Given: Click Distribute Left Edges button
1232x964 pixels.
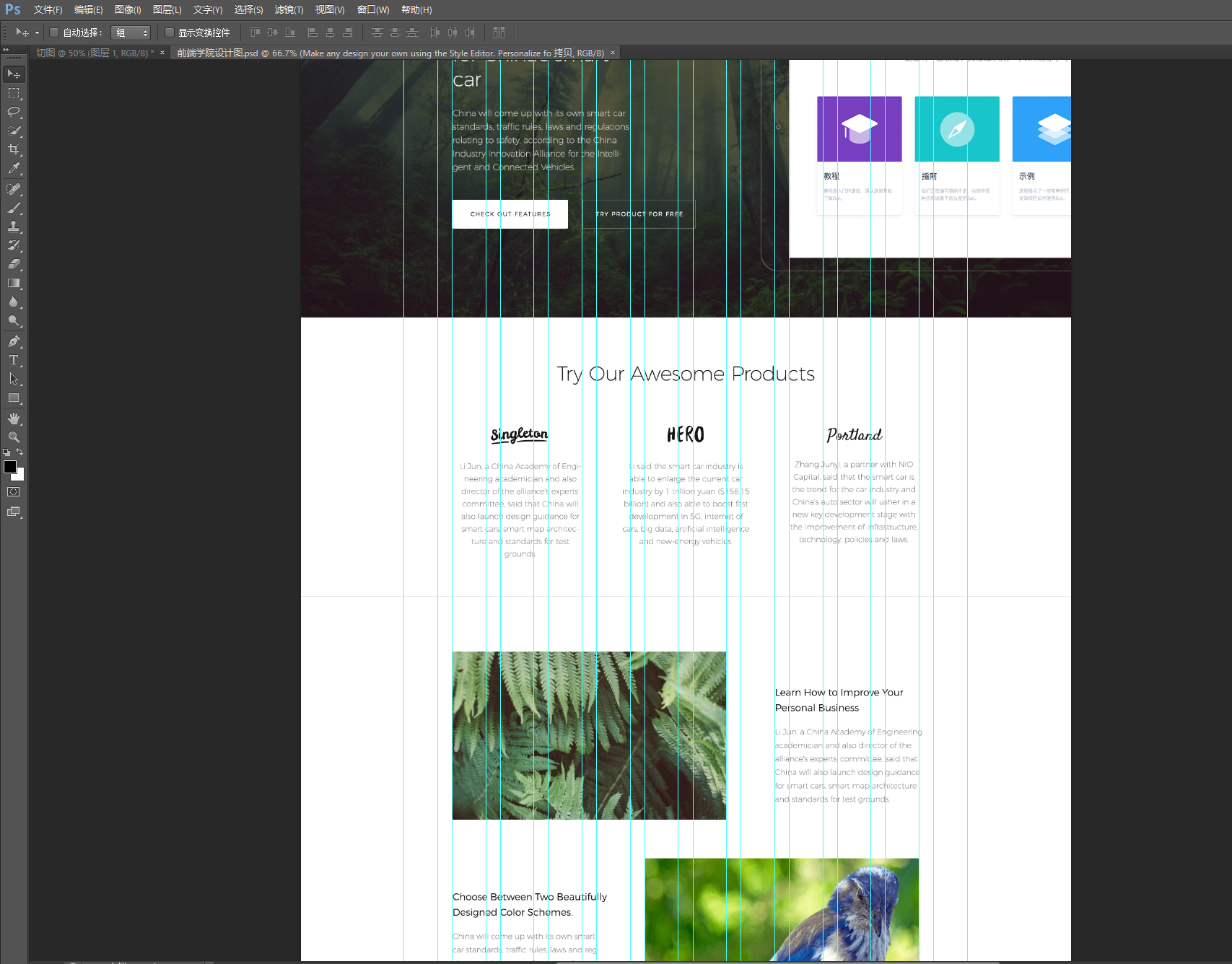Looking at the screenshot, I should [x=434, y=32].
